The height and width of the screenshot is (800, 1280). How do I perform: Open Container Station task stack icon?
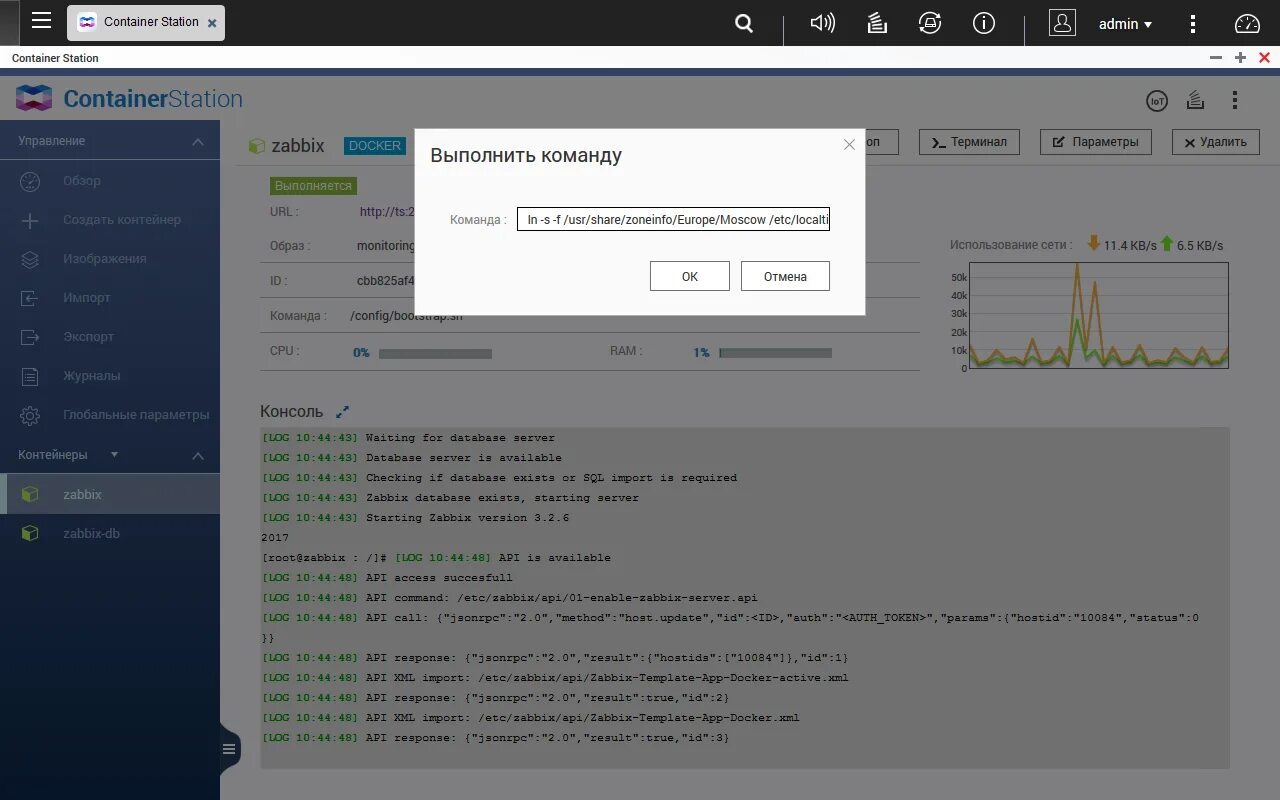pyautogui.click(x=1195, y=100)
